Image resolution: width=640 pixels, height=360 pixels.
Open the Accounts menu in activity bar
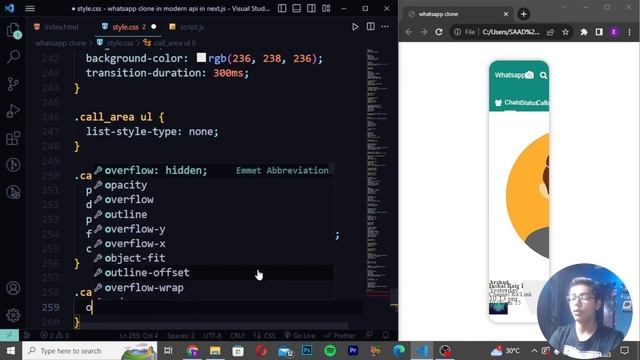[13, 288]
